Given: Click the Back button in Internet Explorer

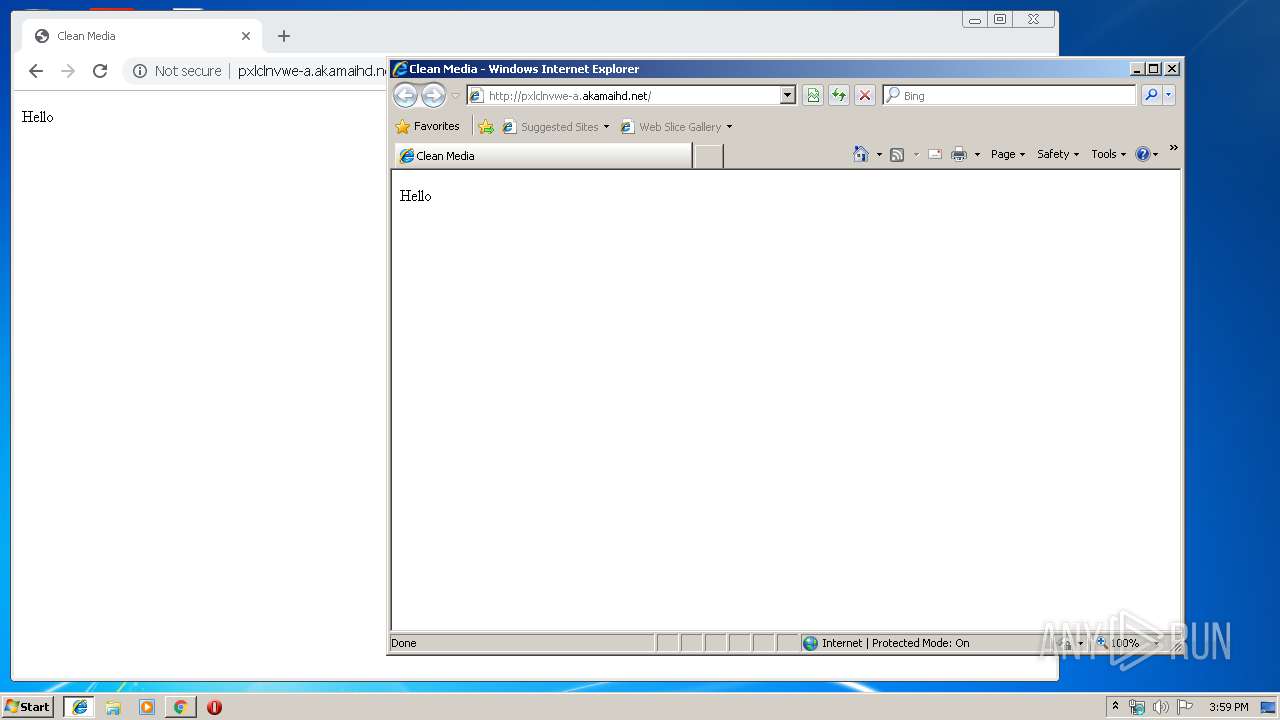Looking at the screenshot, I should coord(405,95).
